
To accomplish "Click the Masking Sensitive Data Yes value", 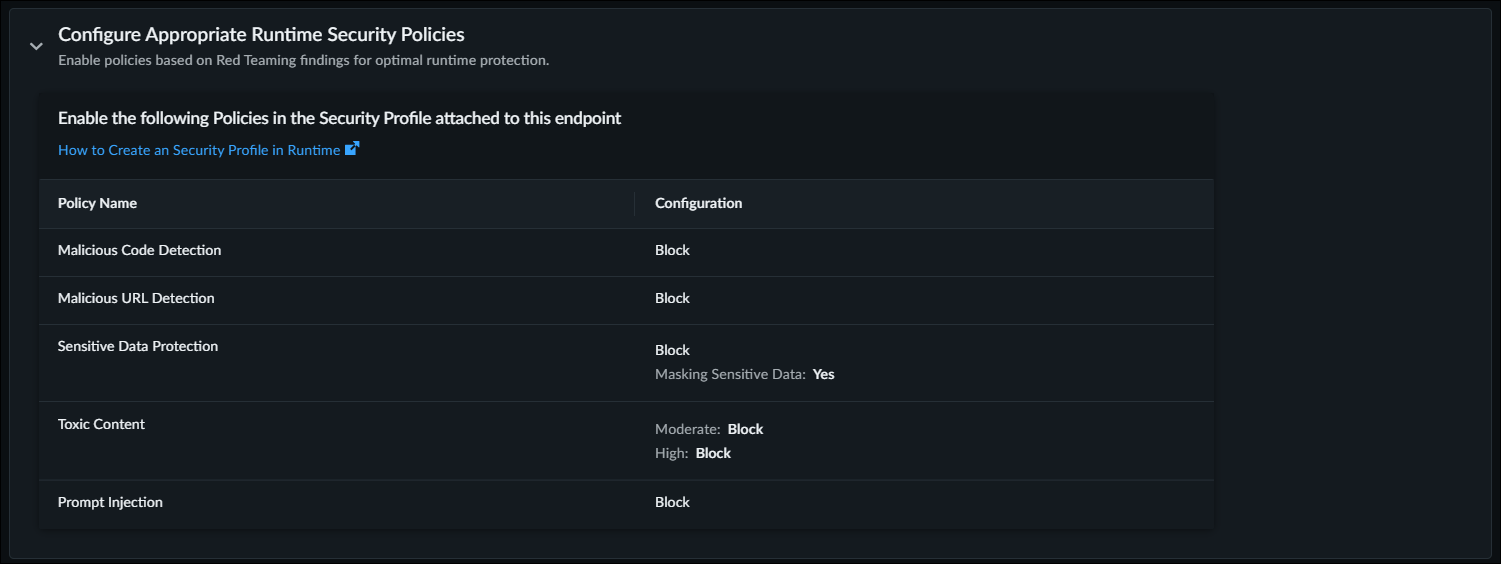I will click(x=823, y=374).
